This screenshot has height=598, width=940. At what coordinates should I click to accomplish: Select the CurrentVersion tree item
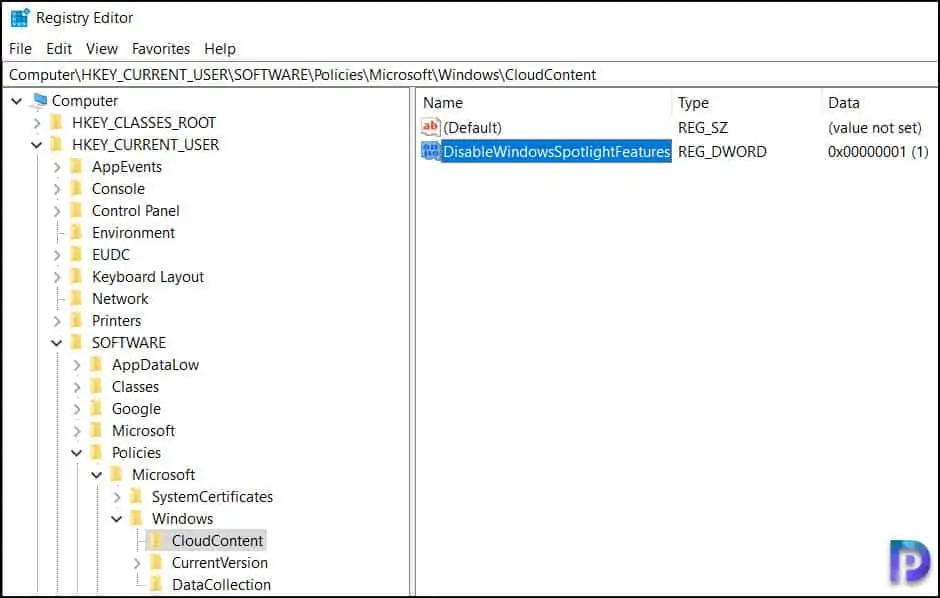coord(219,563)
